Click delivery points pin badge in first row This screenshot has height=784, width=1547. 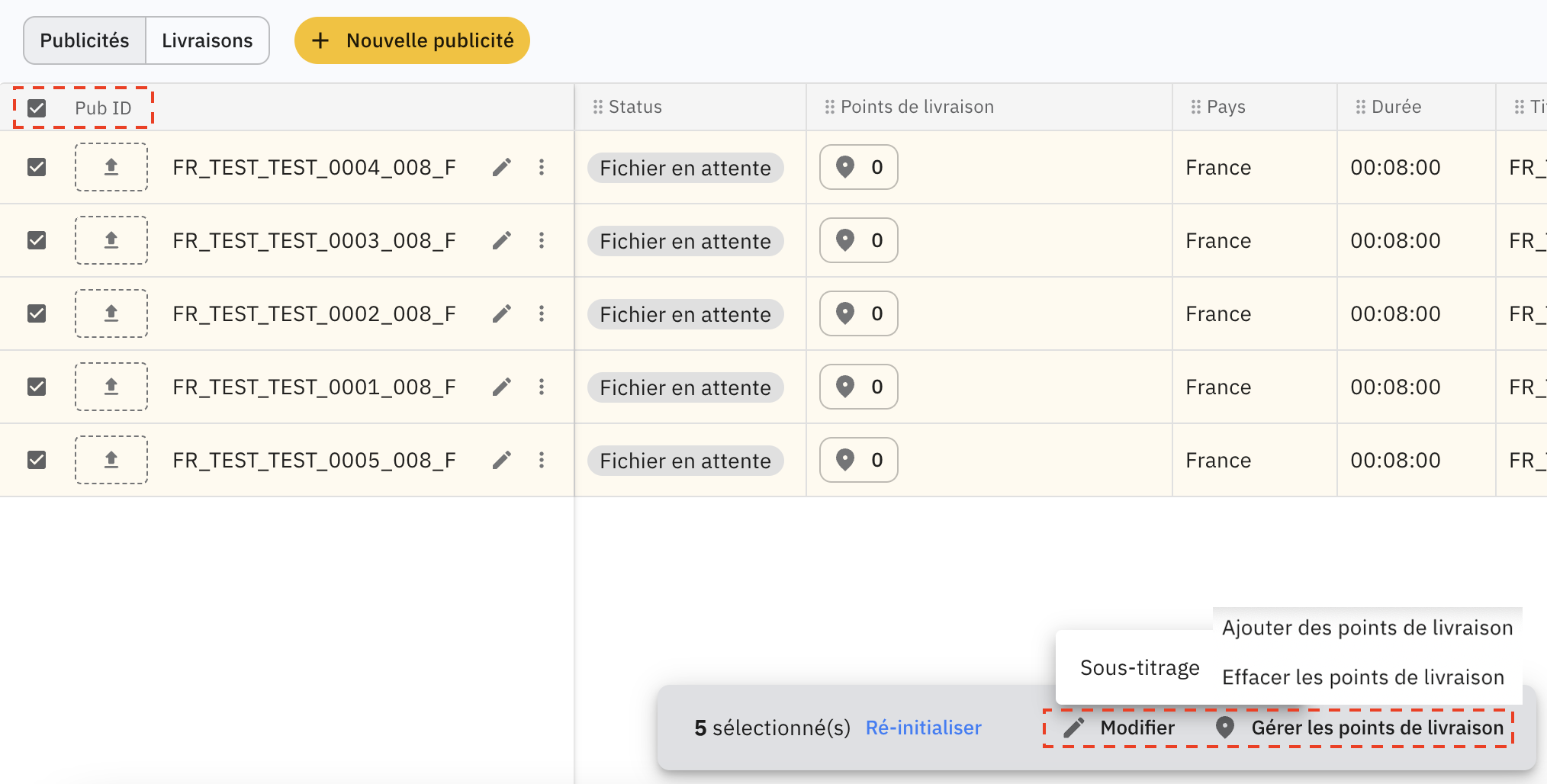[858, 167]
